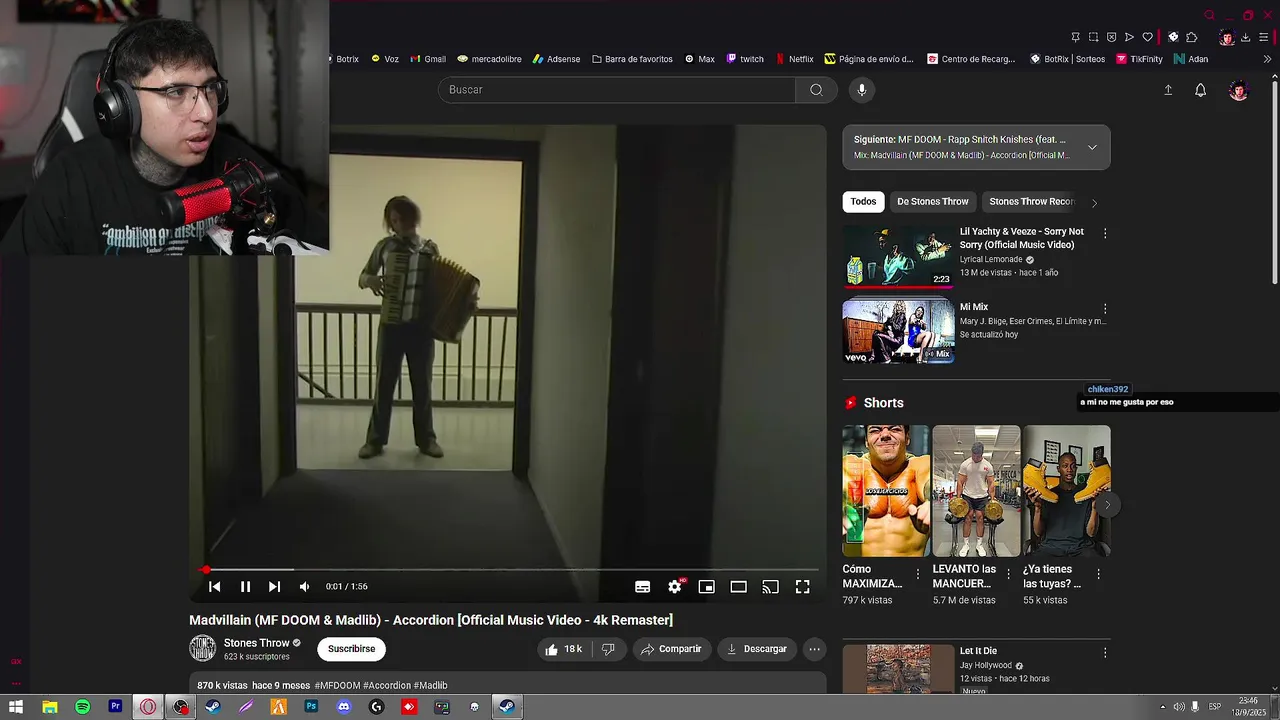Seek on the video progress bar
This screenshot has width=1280, height=720.
(x=510, y=570)
